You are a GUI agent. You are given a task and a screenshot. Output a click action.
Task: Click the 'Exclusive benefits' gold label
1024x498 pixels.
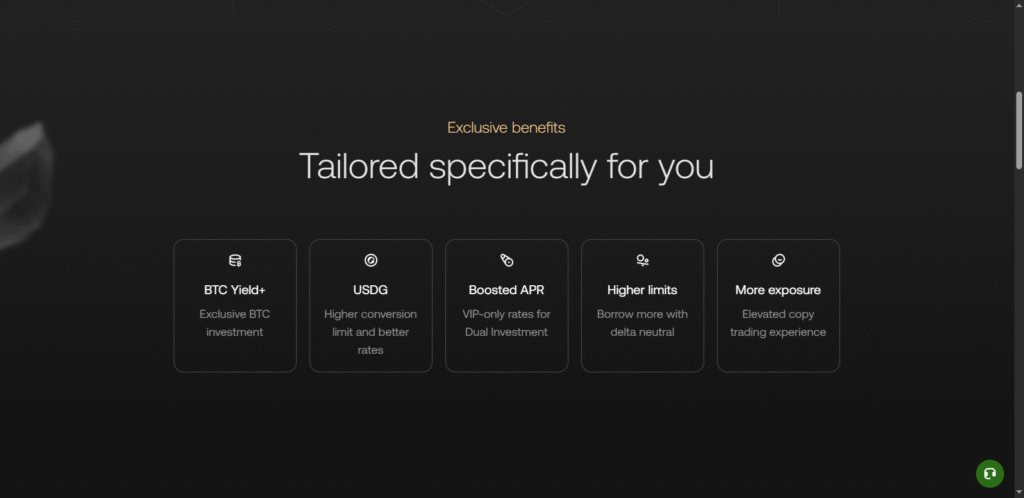pos(506,128)
